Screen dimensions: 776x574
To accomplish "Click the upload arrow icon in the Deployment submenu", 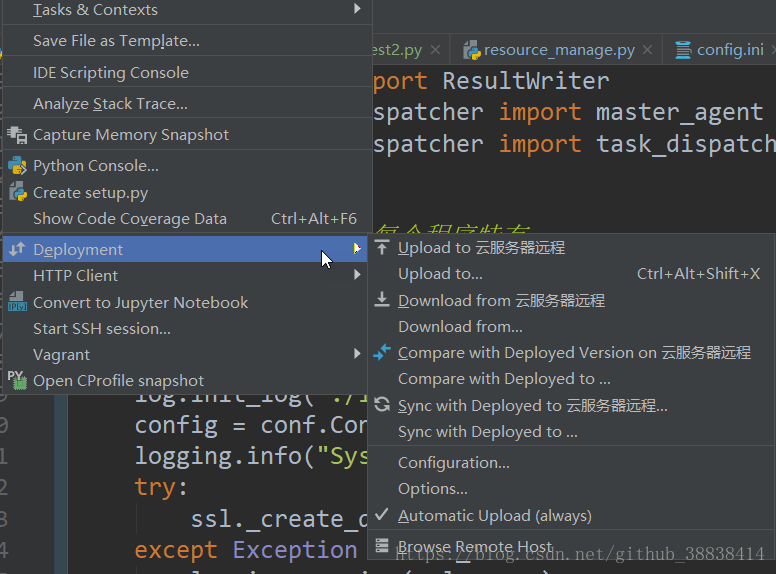I will coord(382,247).
